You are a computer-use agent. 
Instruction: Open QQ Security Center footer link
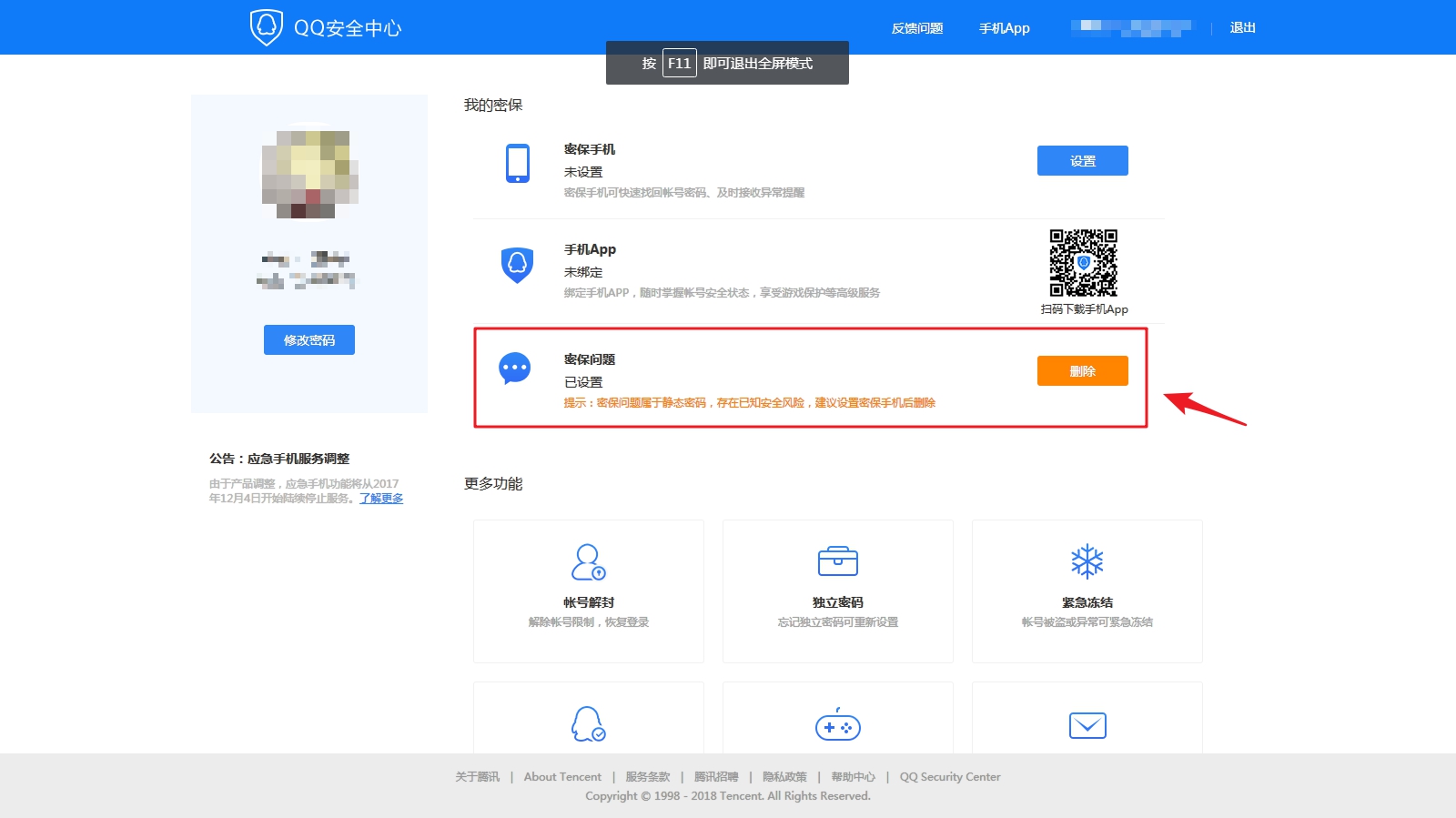[950, 777]
